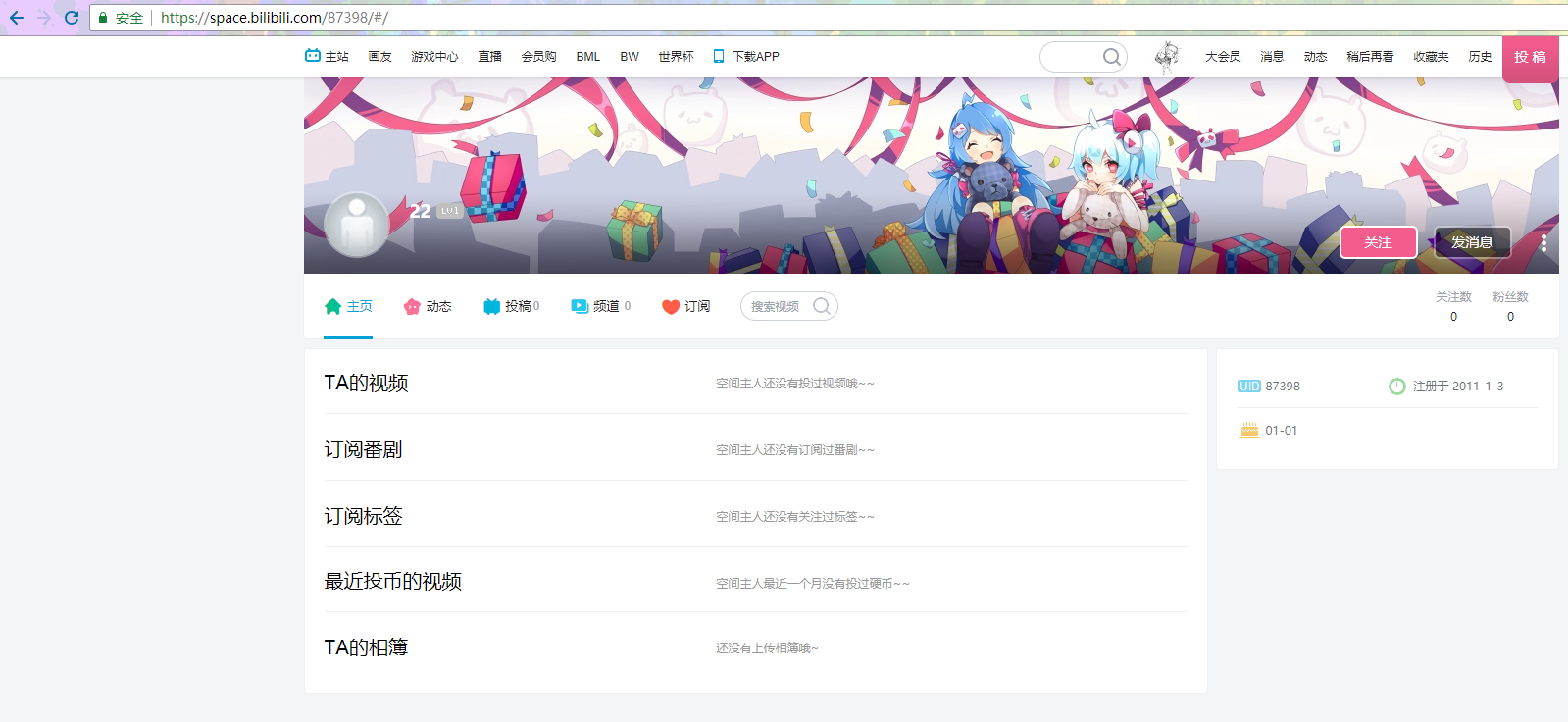Open the 订阅 subscriptions tab
Image resolution: width=1568 pixels, height=722 pixels.
click(x=685, y=306)
